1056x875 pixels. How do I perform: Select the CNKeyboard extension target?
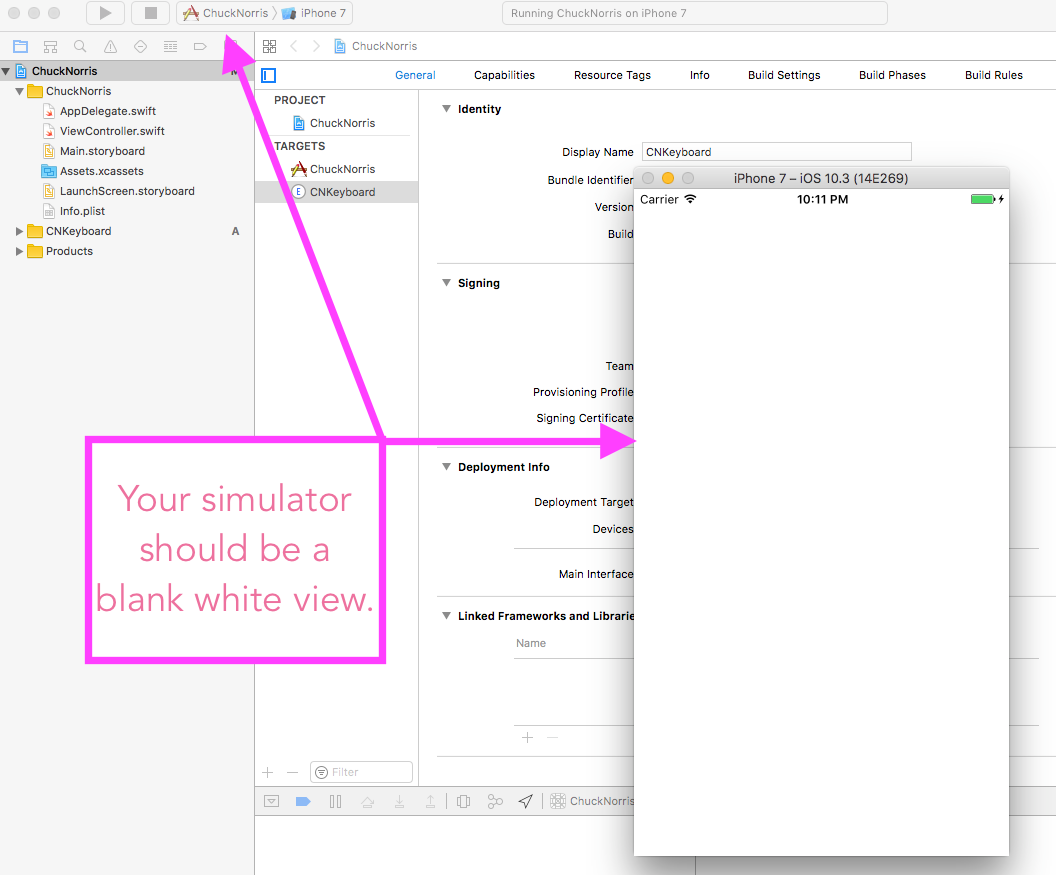337,192
